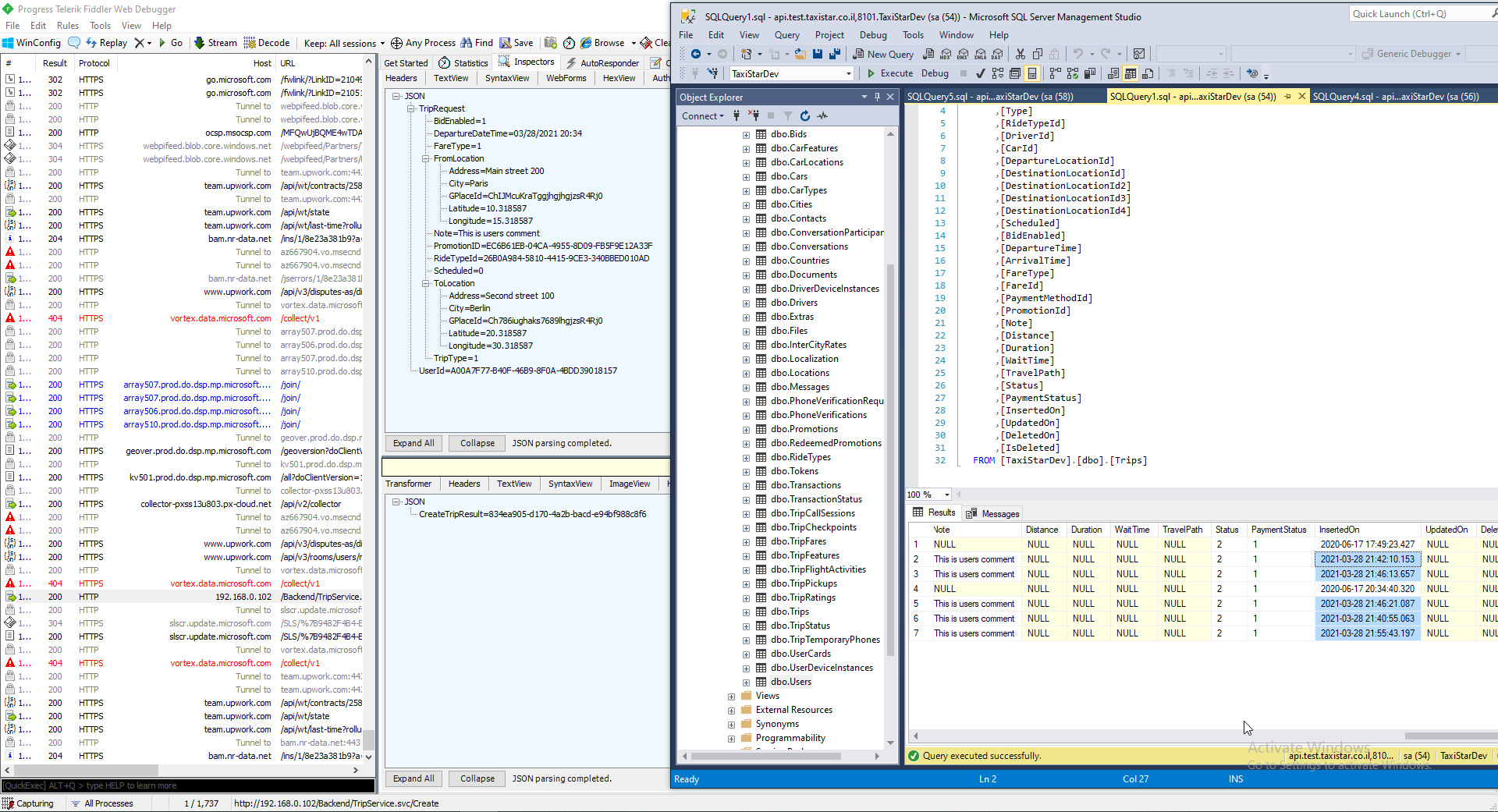1498x812 pixels.
Task: Switch output to Results to File
Action: [x=1148, y=73]
